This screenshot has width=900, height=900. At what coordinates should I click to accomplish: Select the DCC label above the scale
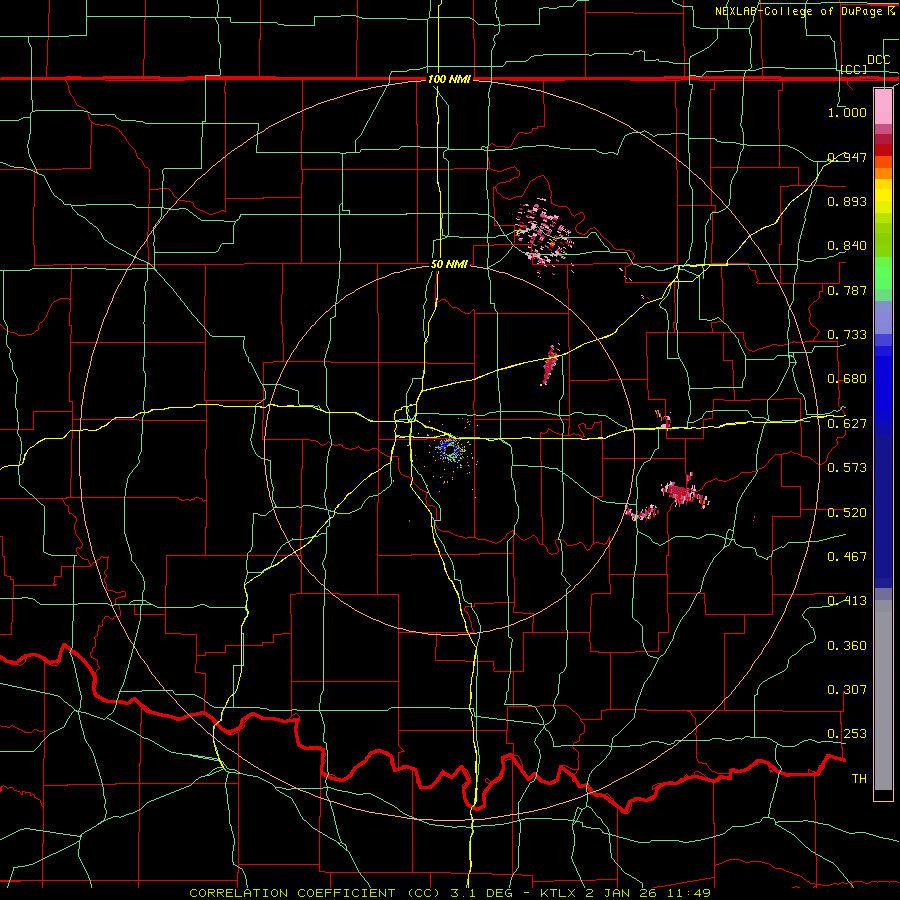click(x=879, y=60)
